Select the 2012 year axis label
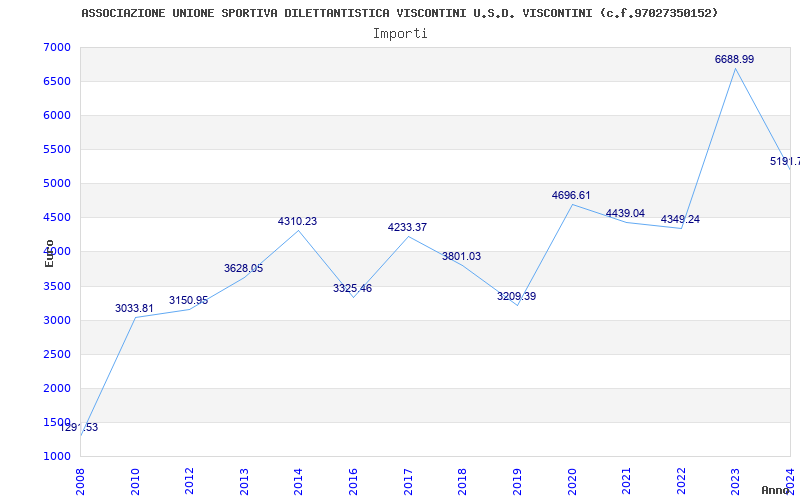This screenshot has height=500, width=800. point(189,481)
